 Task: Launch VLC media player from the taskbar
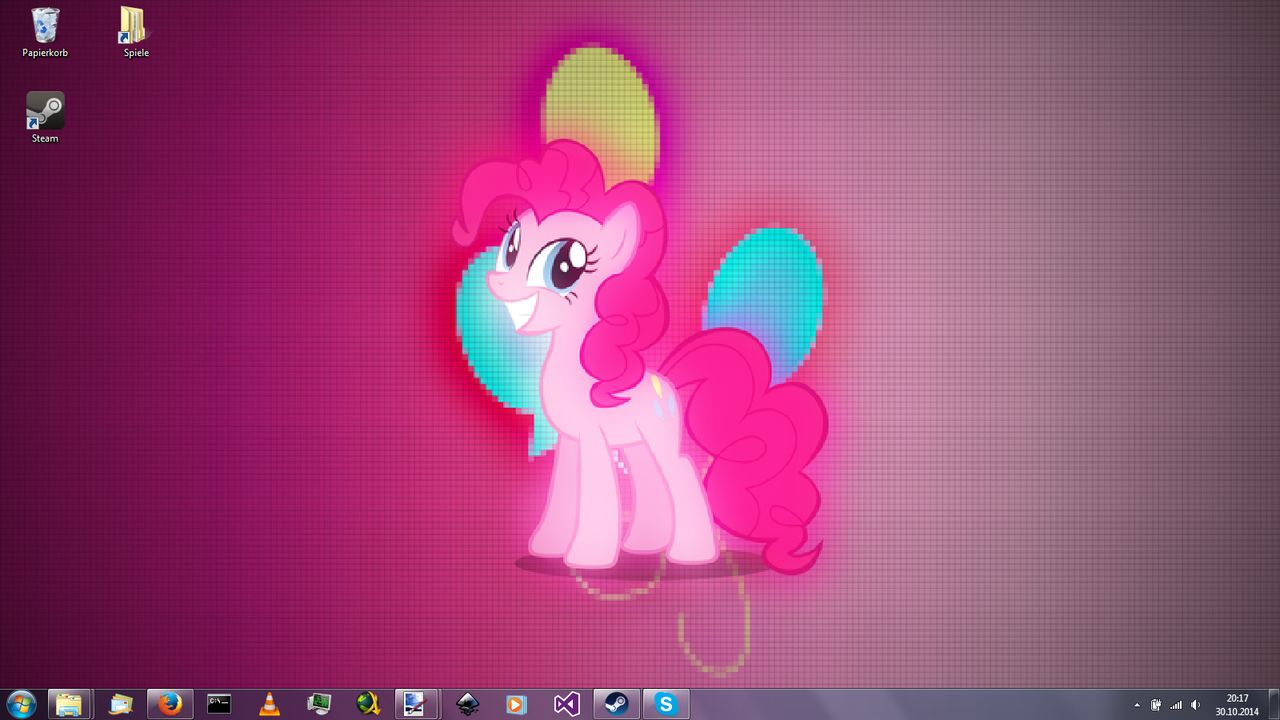tap(269, 704)
